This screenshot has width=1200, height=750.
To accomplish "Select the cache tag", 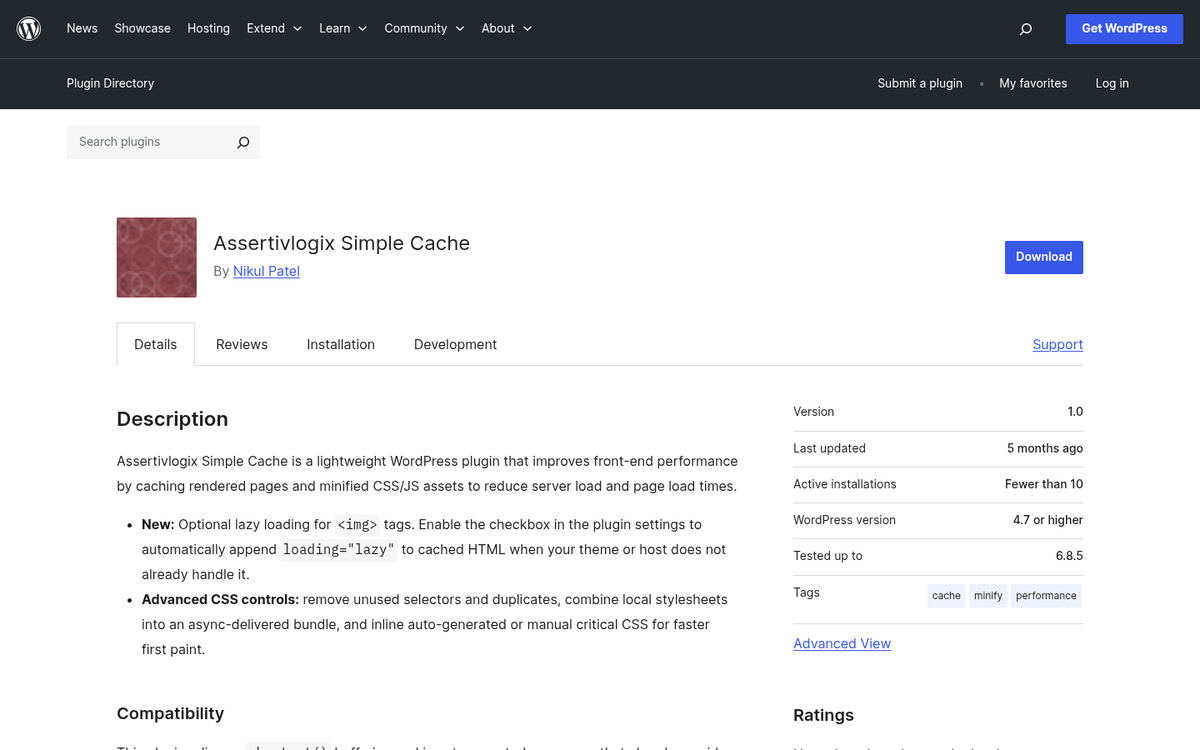I will point(946,595).
